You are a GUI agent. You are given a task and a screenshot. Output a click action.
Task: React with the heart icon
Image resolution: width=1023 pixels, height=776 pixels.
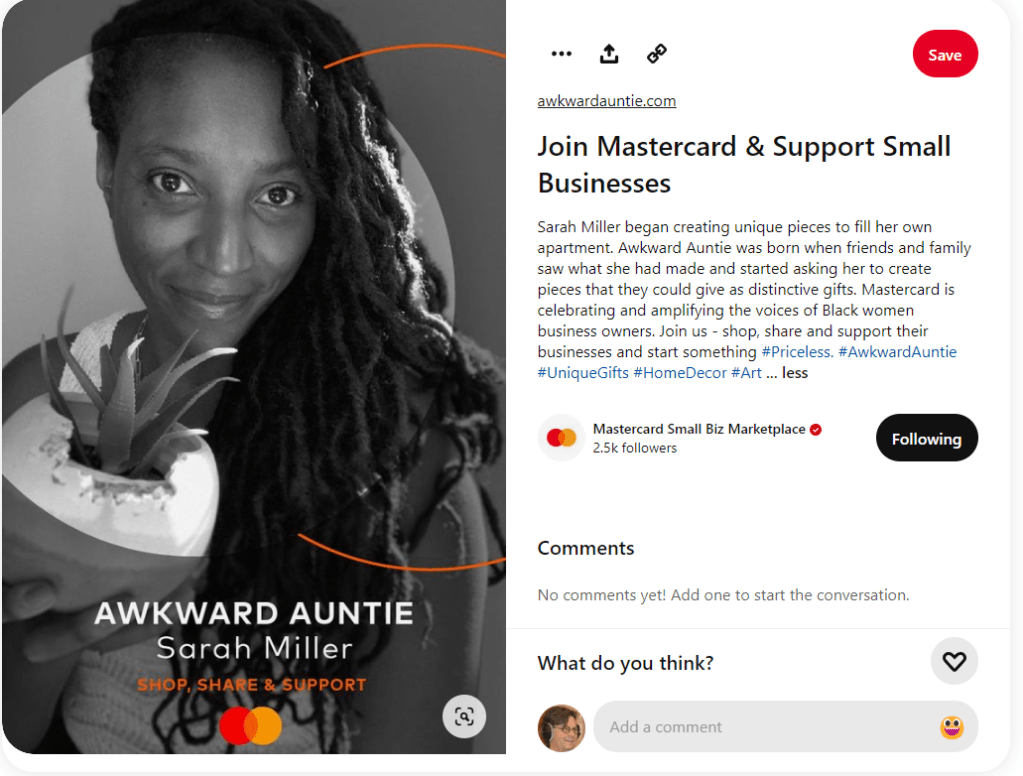coord(954,662)
